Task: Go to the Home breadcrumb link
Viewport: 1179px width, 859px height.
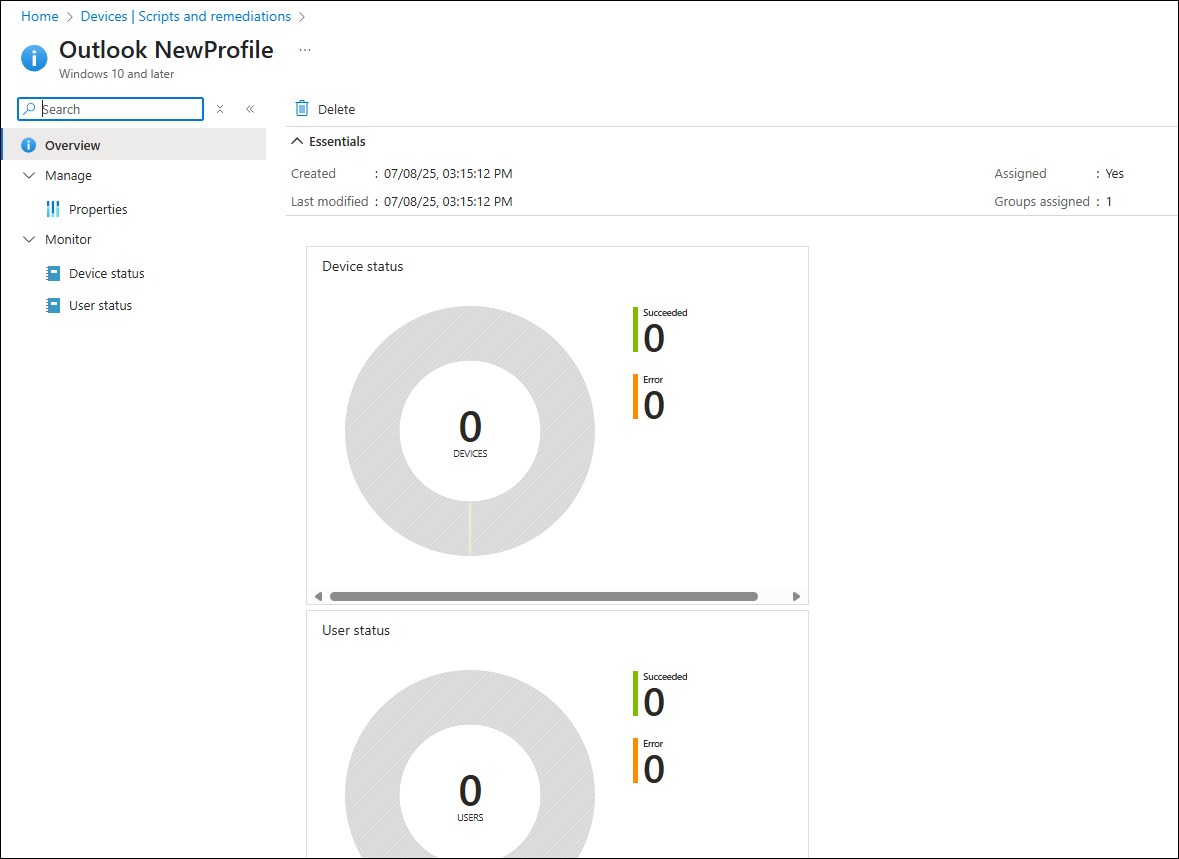Action: pyautogui.click(x=40, y=16)
